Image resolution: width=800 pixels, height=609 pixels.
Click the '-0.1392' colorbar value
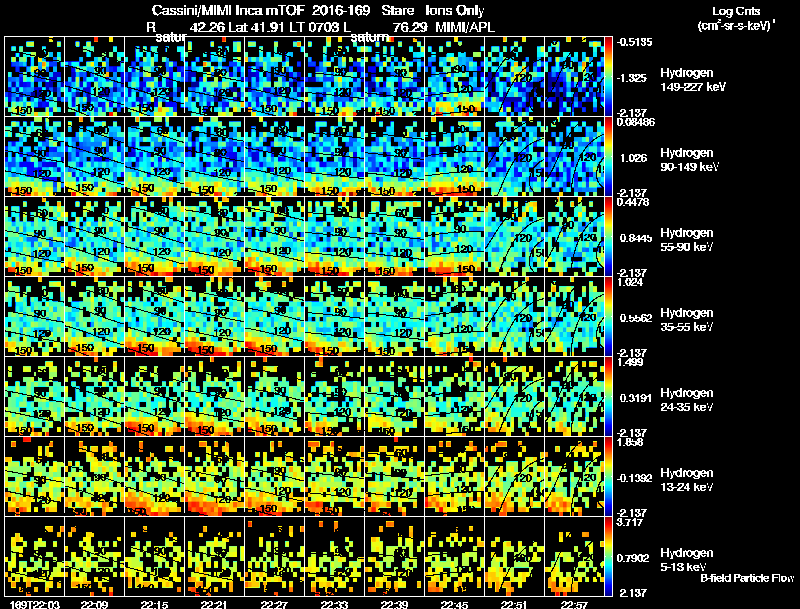(634, 478)
